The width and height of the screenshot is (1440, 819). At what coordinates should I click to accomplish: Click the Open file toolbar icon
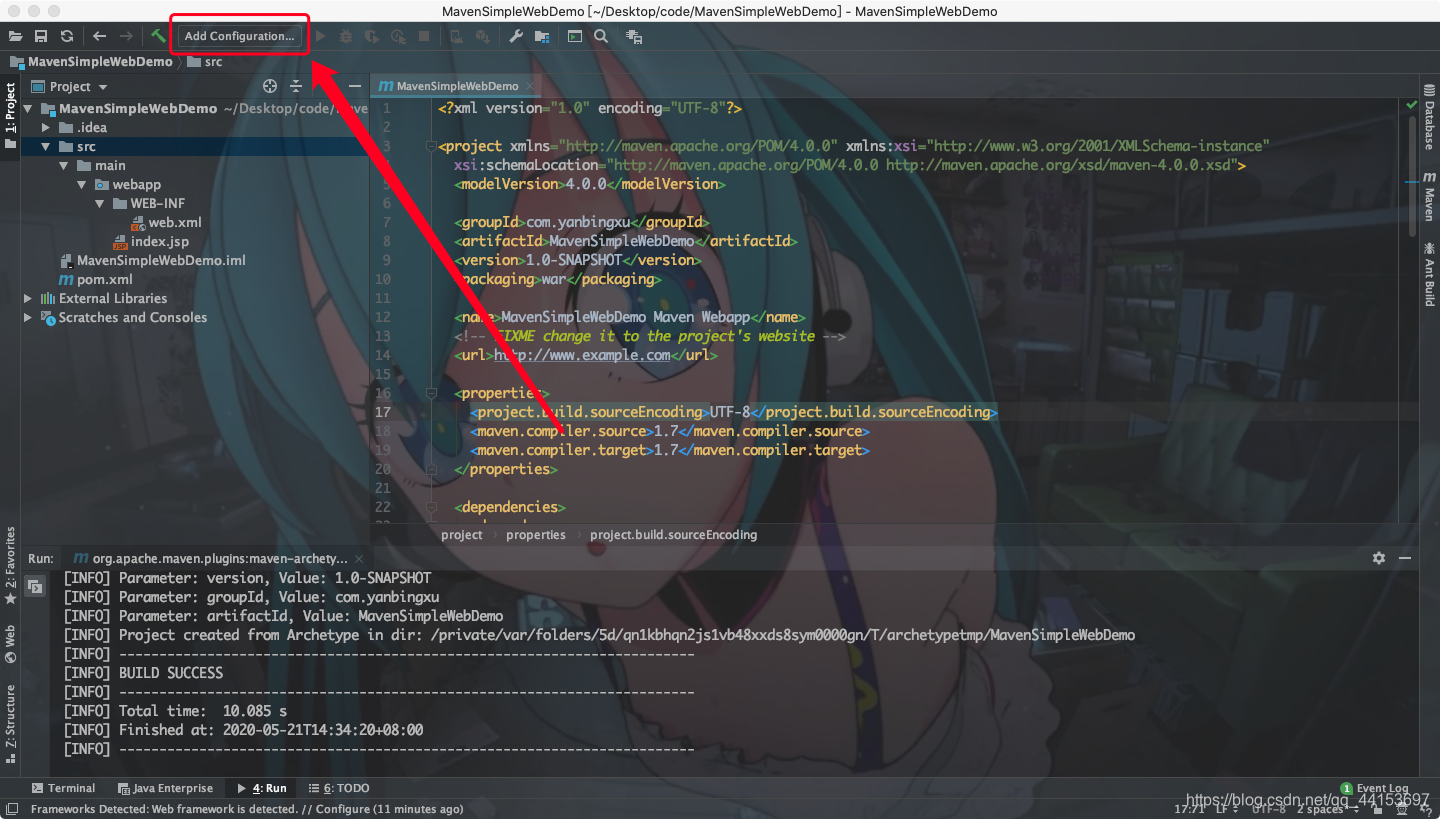pyautogui.click(x=15, y=36)
